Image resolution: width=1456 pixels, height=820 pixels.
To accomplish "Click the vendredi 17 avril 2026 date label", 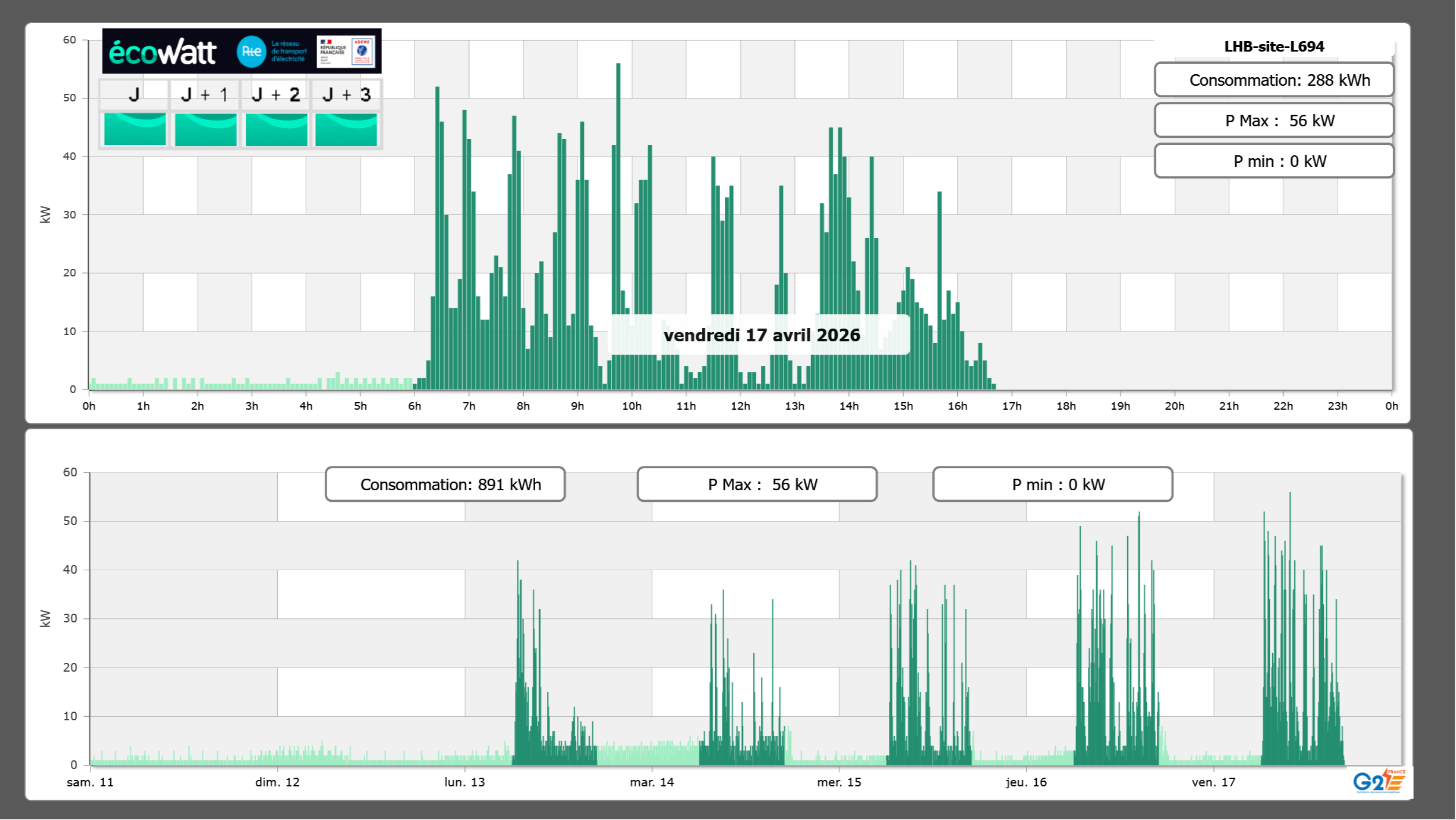I will tap(761, 335).
